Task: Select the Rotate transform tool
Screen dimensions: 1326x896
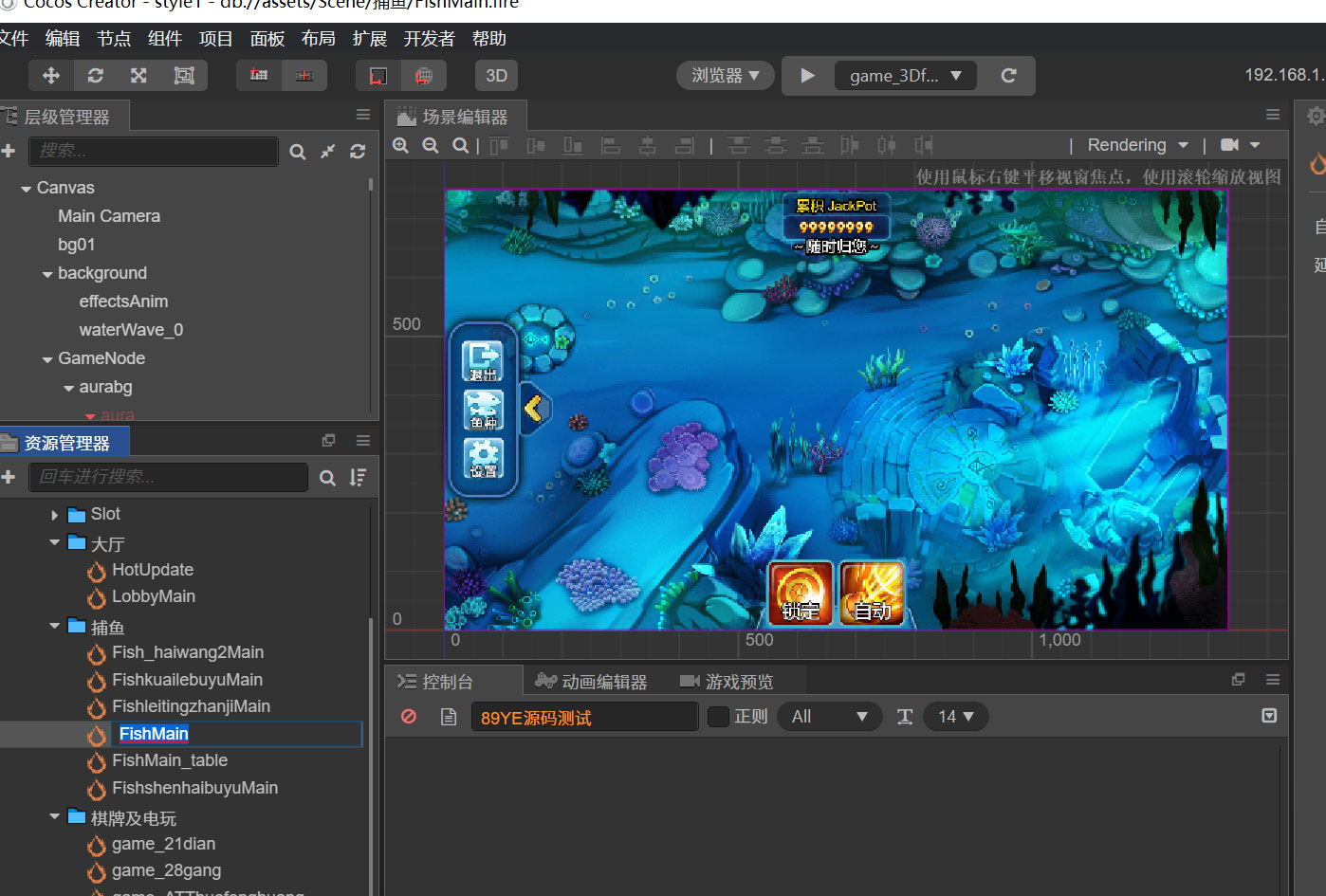Action: tap(95, 76)
